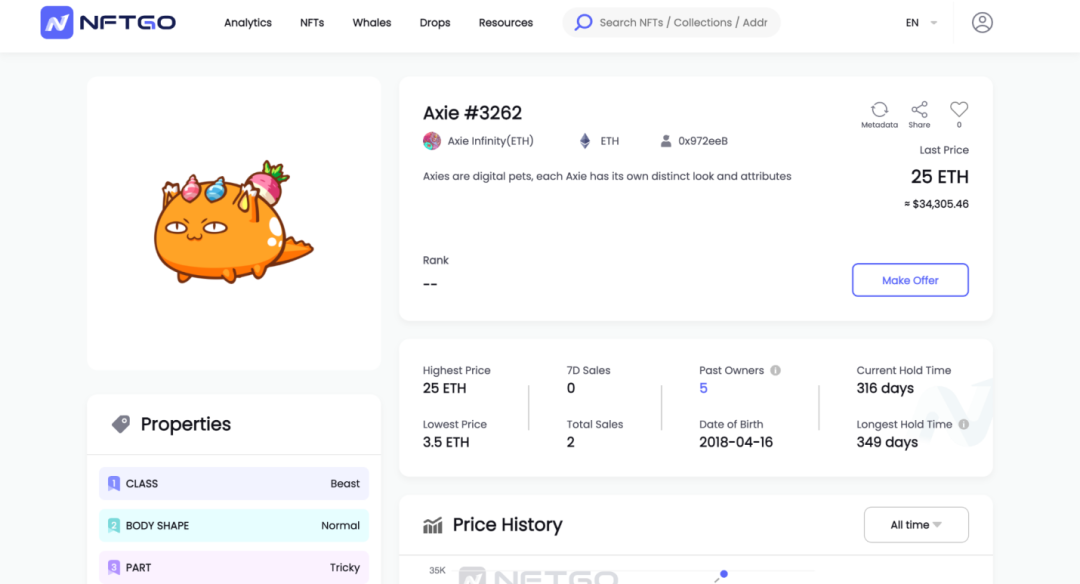Image resolution: width=1080 pixels, height=584 pixels.
Task: Open the Axie Infinity(ETH) collection link
Action: (490, 141)
